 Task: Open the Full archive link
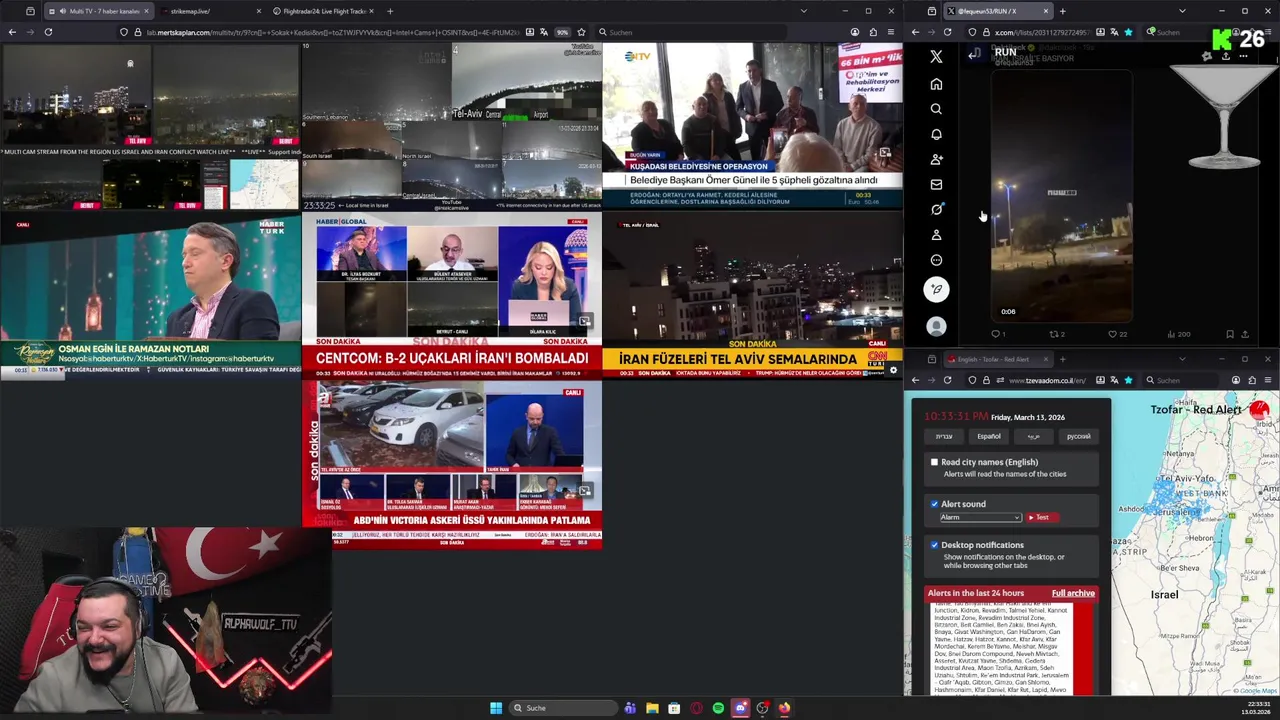click(1073, 593)
